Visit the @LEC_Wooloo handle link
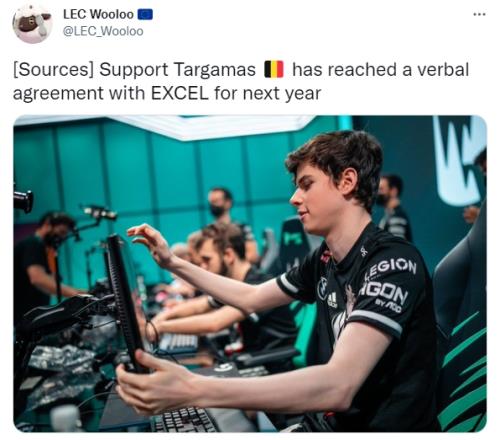This screenshot has width=500, height=440. point(103,31)
